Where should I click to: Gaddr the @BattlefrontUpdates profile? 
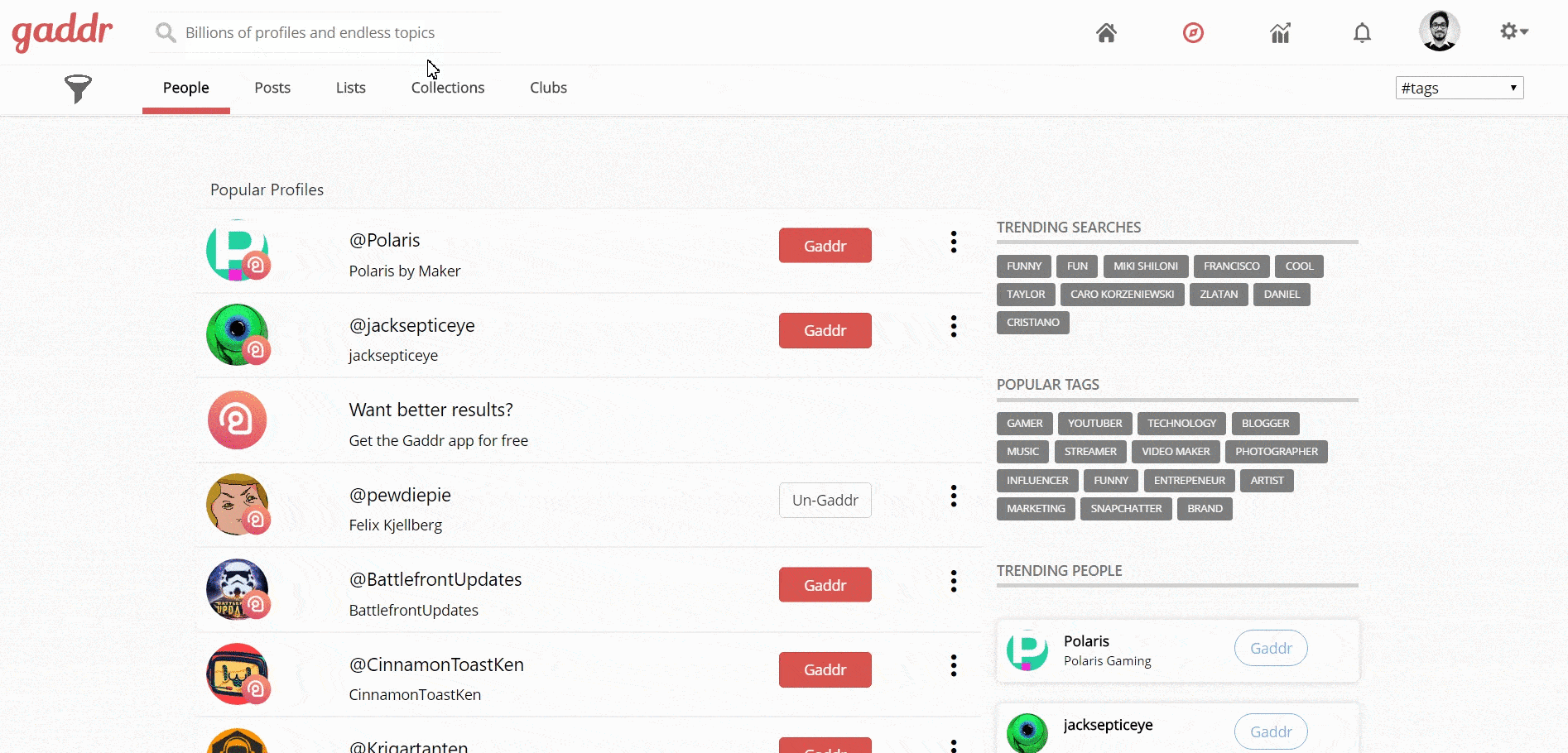[x=825, y=585]
